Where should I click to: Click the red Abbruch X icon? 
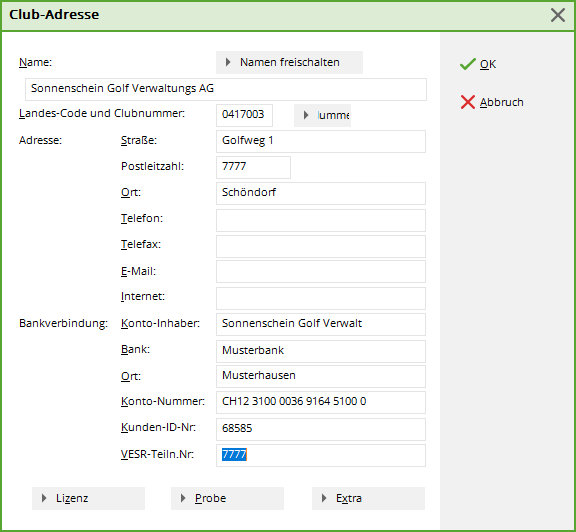468,102
